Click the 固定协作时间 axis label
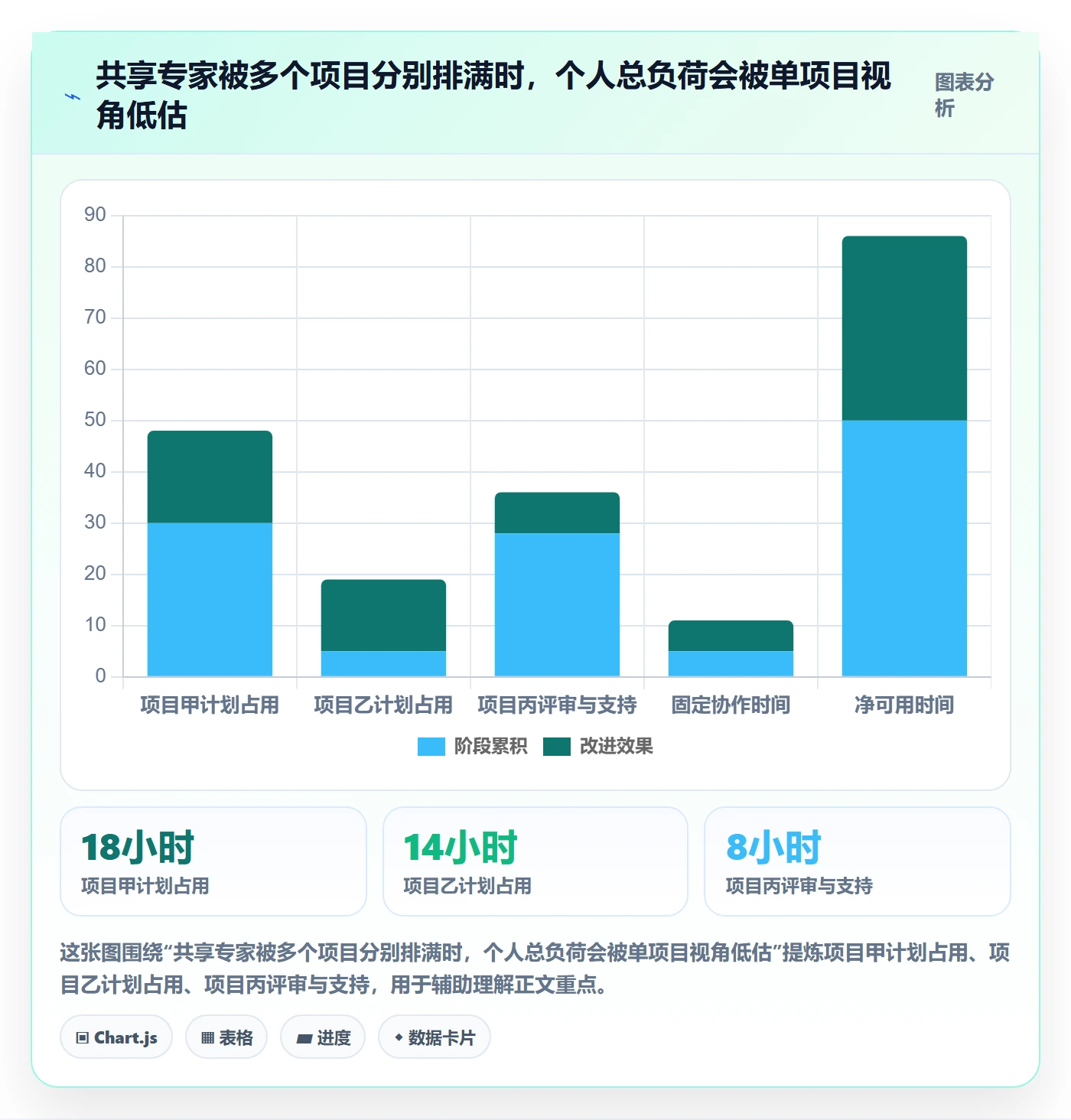This screenshot has height=1120, width=1071. 731,705
